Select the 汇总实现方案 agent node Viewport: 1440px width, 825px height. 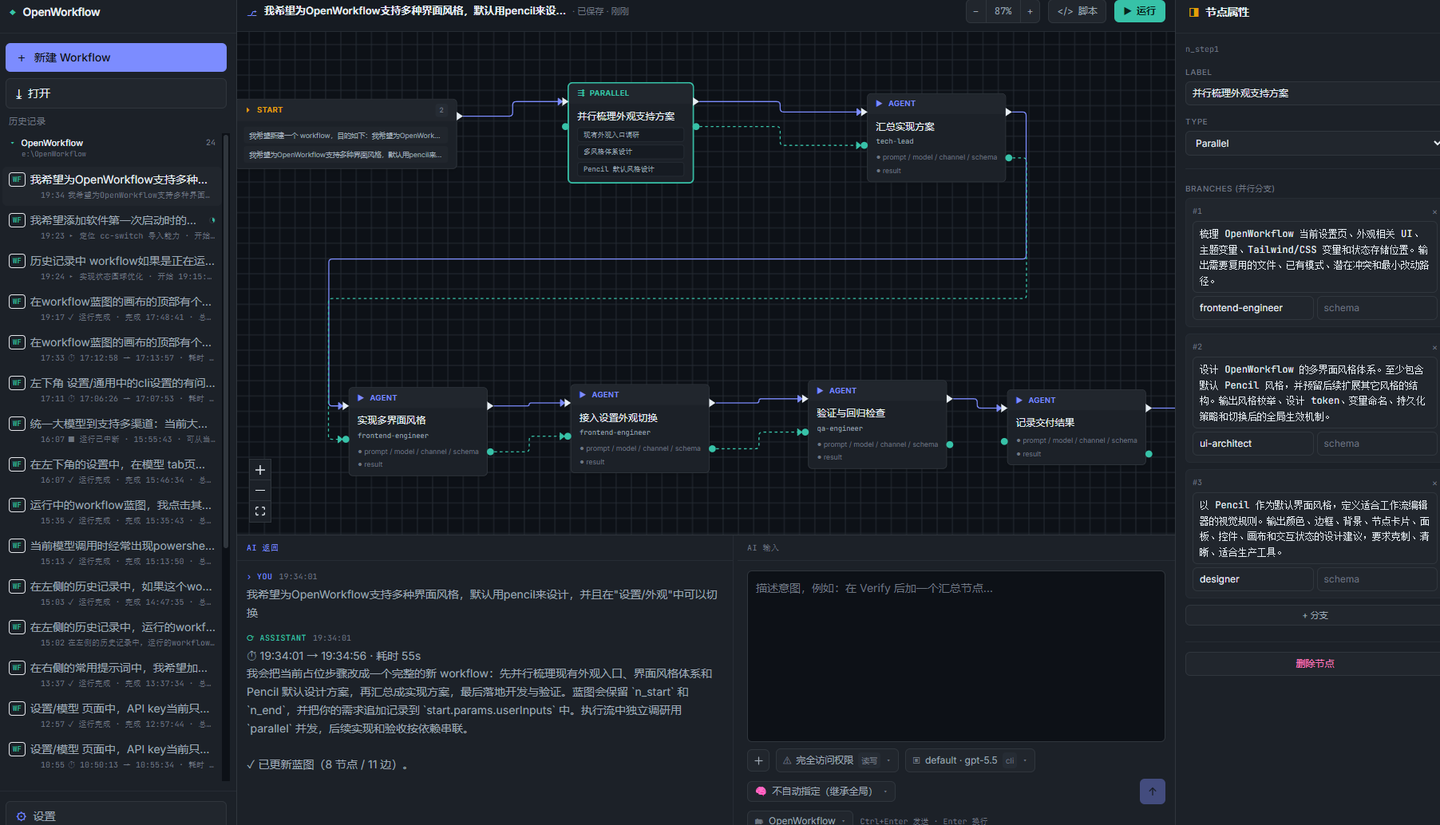point(936,137)
